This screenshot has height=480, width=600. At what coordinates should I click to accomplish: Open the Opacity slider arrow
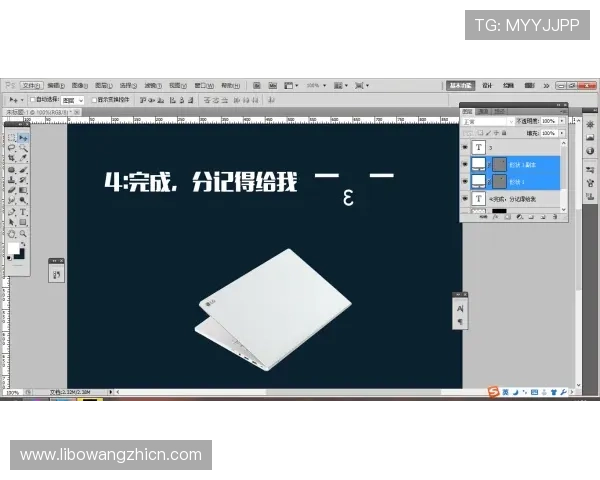562,121
